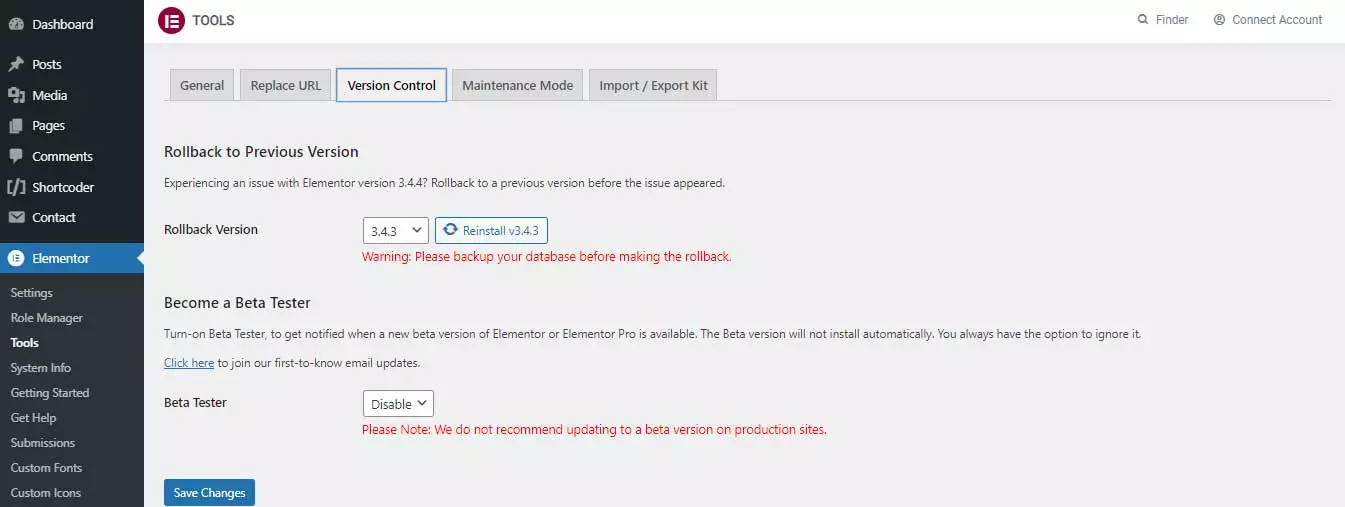
Task: Open Dashboard menu item
Action: pos(72,24)
